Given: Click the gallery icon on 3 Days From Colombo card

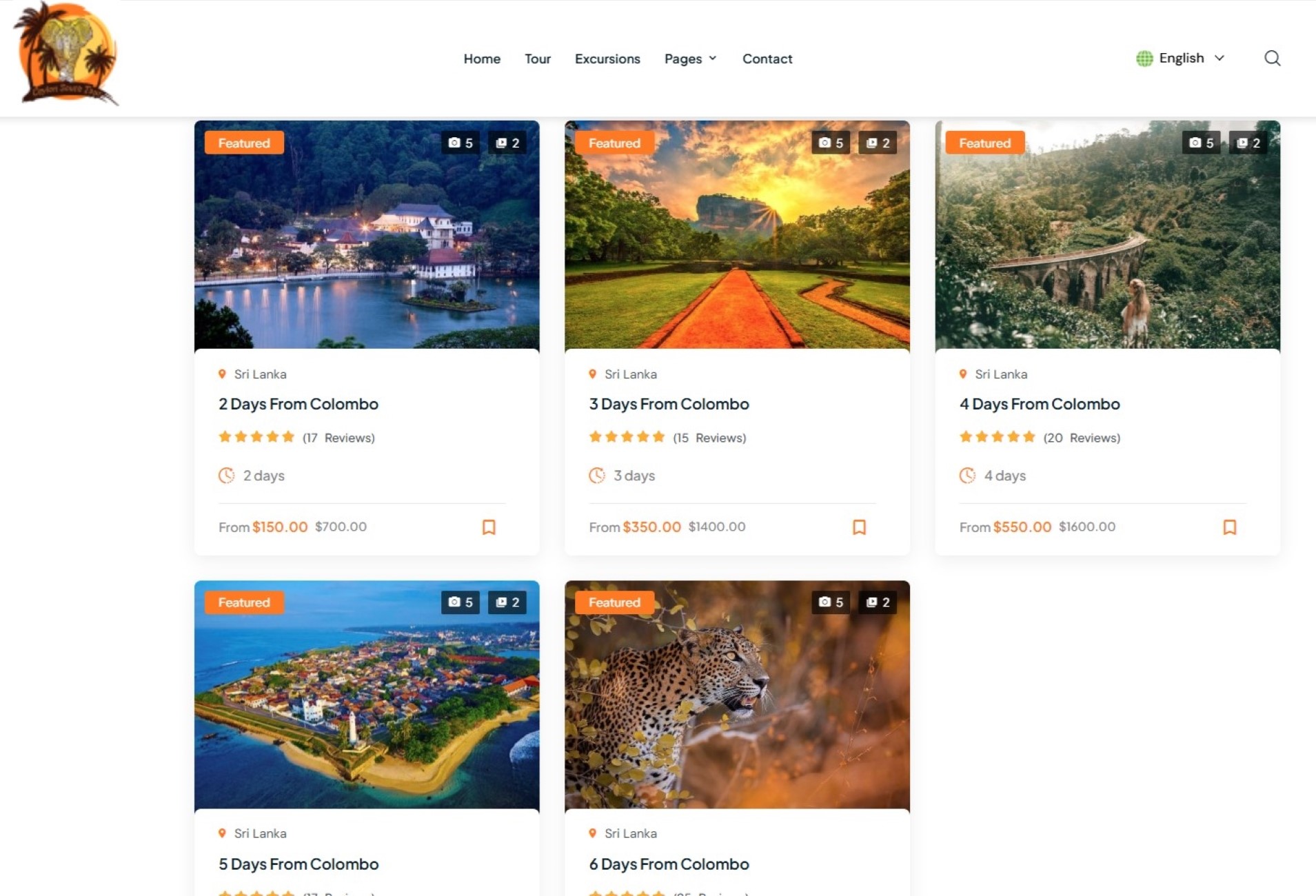Looking at the screenshot, I should (x=871, y=142).
